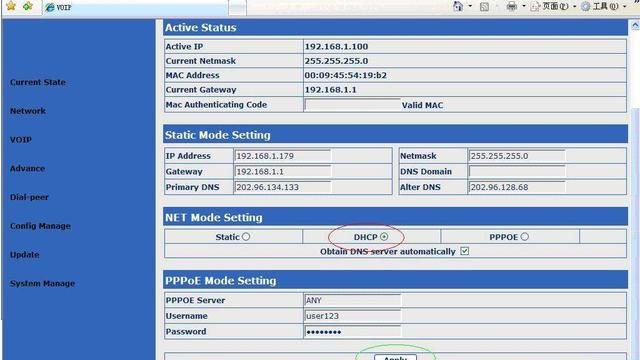Click the DNS Domain input field
Image resolution: width=640 pixels, height=360 pixels.
coord(517,171)
